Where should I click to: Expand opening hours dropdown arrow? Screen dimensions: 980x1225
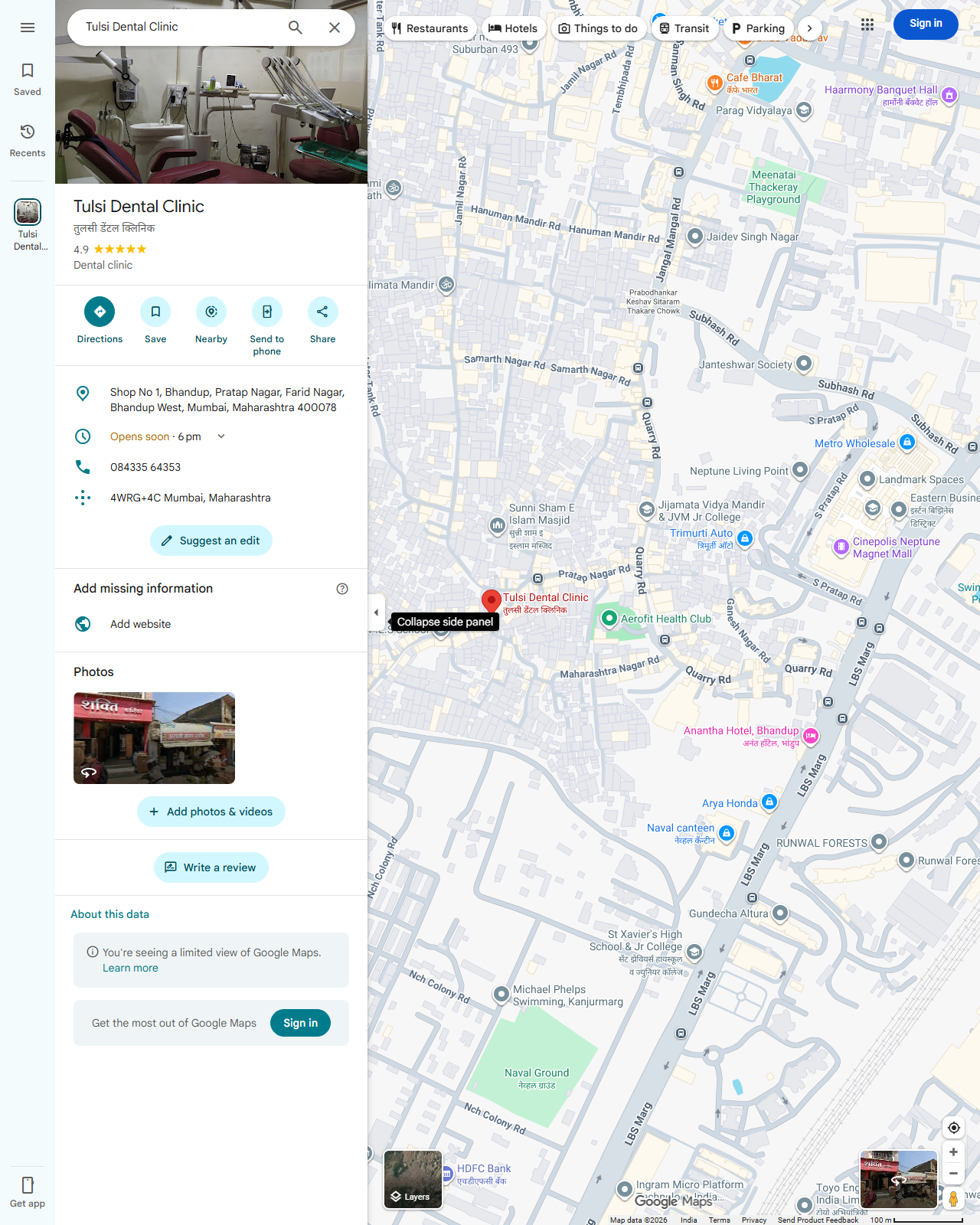(221, 436)
